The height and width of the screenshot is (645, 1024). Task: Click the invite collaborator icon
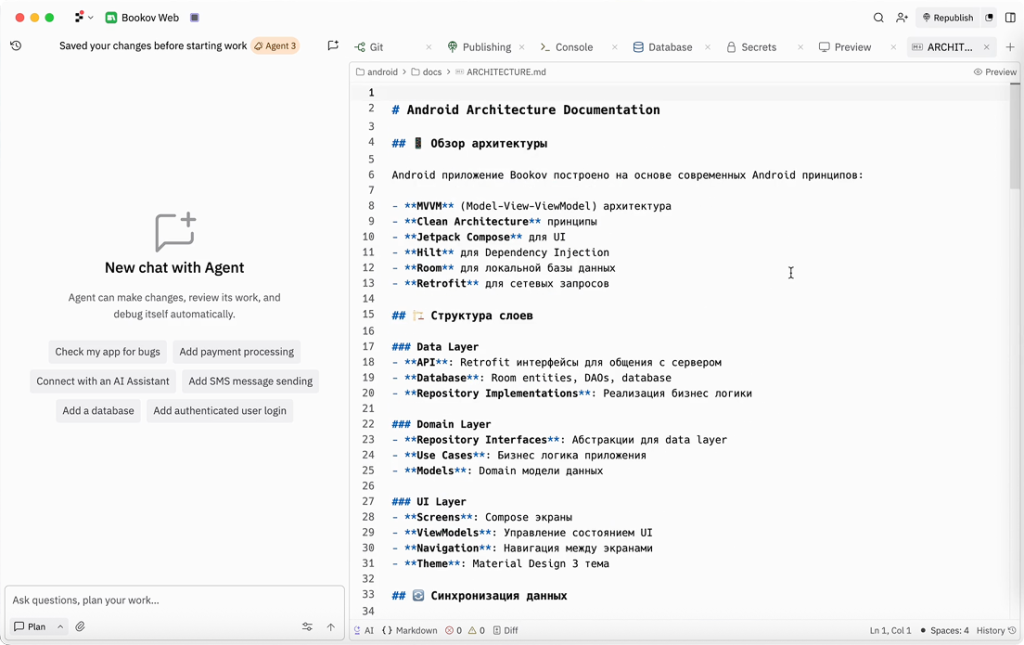tap(902, 18)
